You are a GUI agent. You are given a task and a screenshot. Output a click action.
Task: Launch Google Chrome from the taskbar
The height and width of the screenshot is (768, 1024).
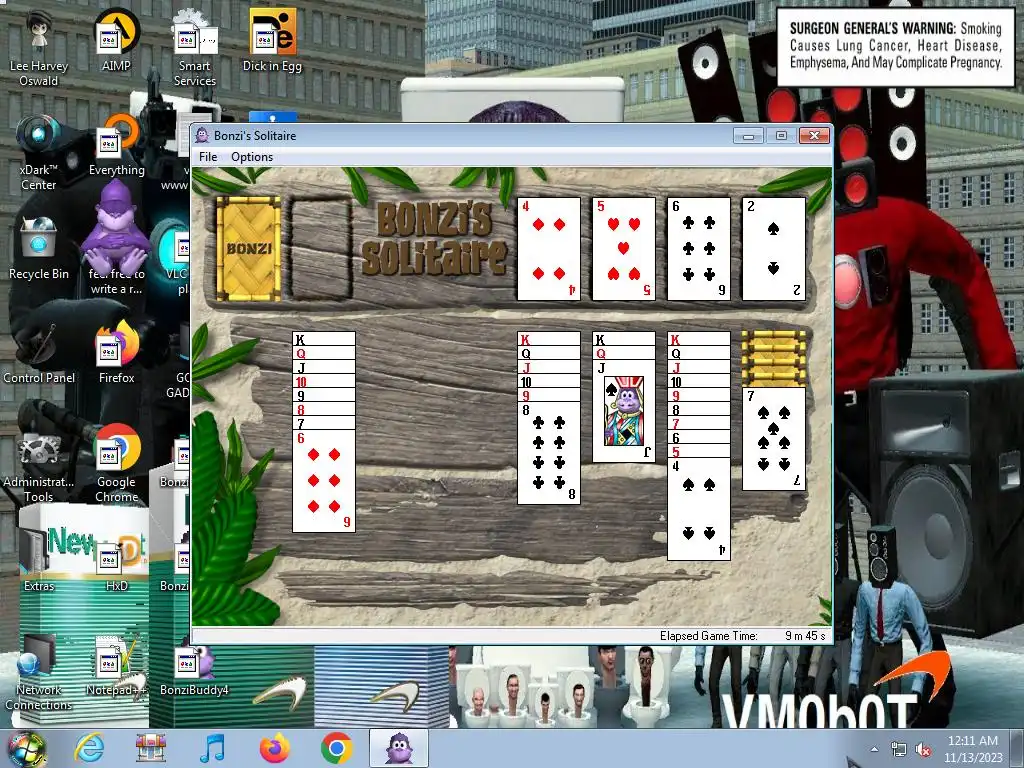tap(336, 748)
